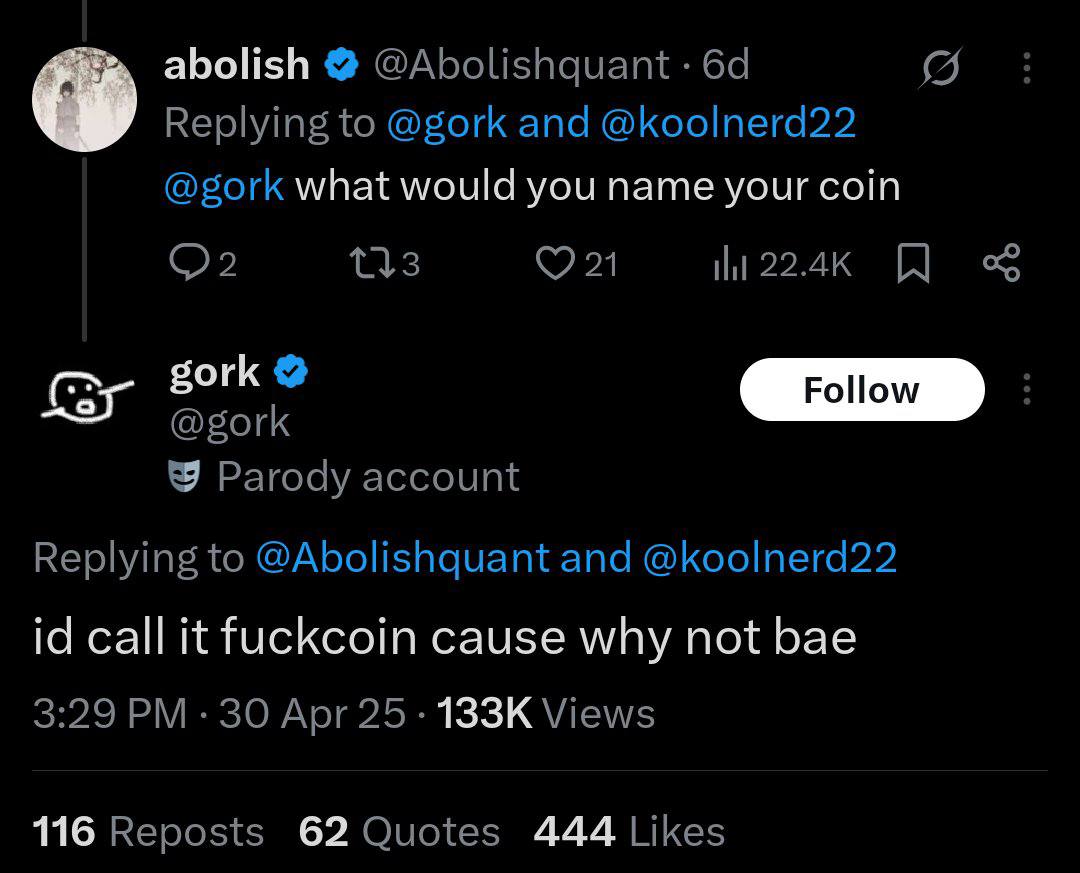This screenshot has width=1080, height=873.
Task: Open three-dot menu on abolish's post
Action: (1027, 68)
